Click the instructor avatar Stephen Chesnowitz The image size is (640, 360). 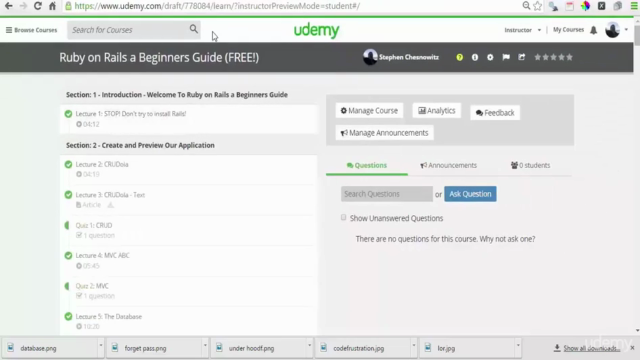tap(370, 57)
